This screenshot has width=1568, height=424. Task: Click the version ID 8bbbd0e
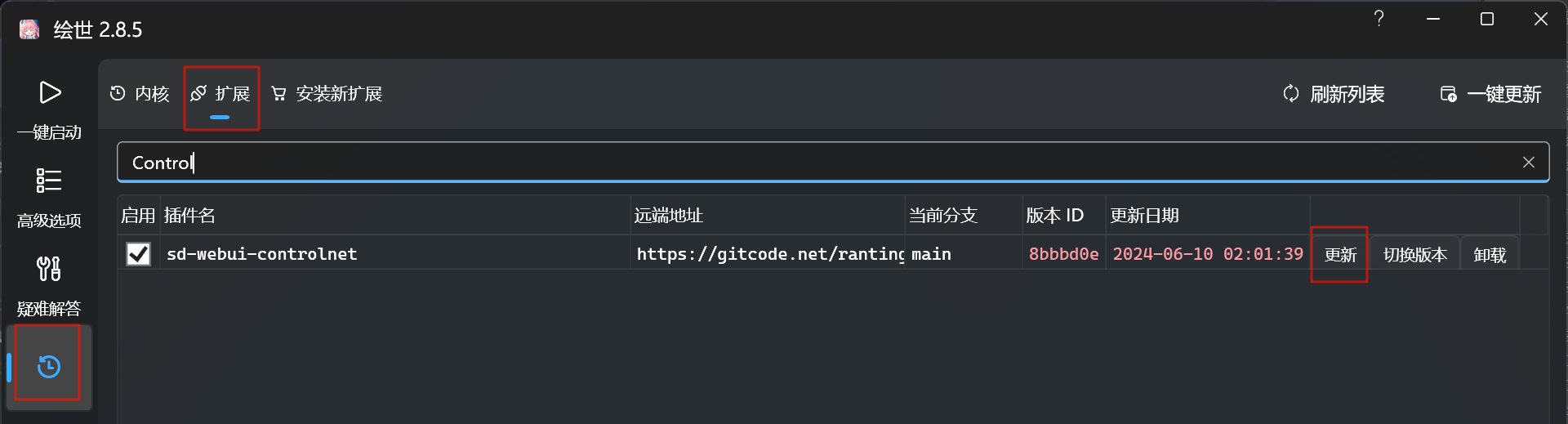point(1063,254)
